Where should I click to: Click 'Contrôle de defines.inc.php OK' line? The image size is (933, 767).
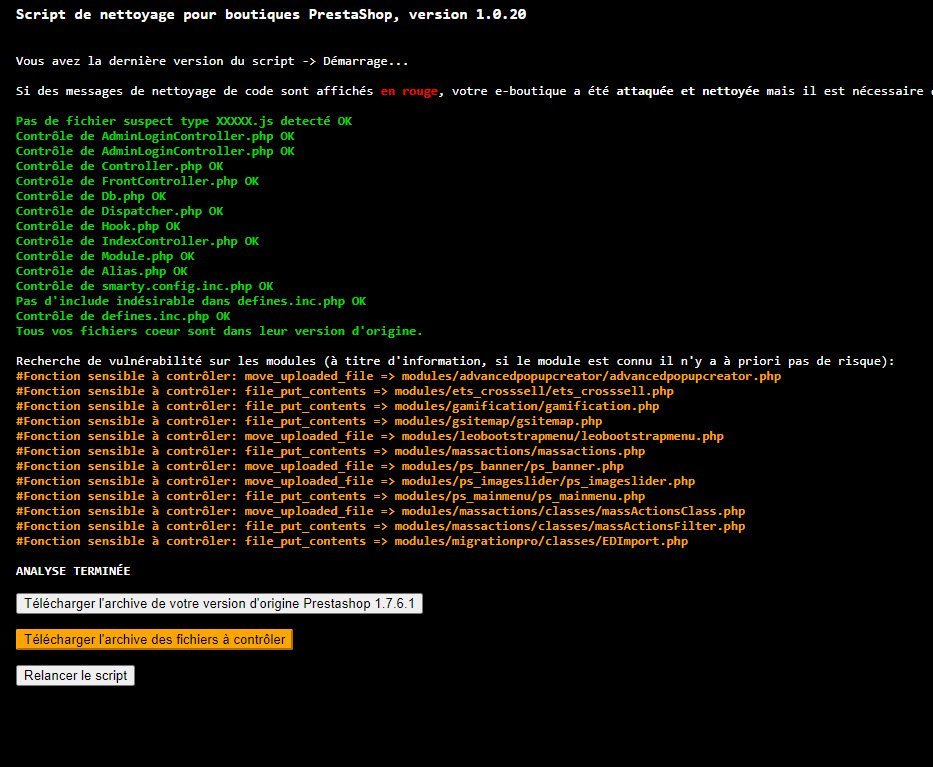(x=123, y=316)
